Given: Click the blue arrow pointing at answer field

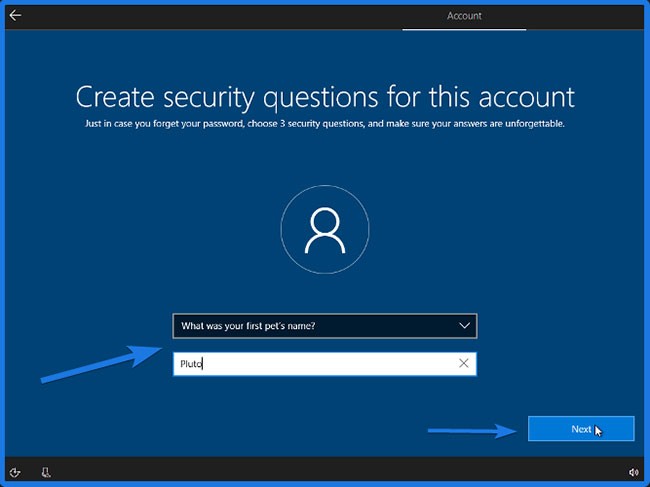Looking at the screenshot, I should click(100, 362).
